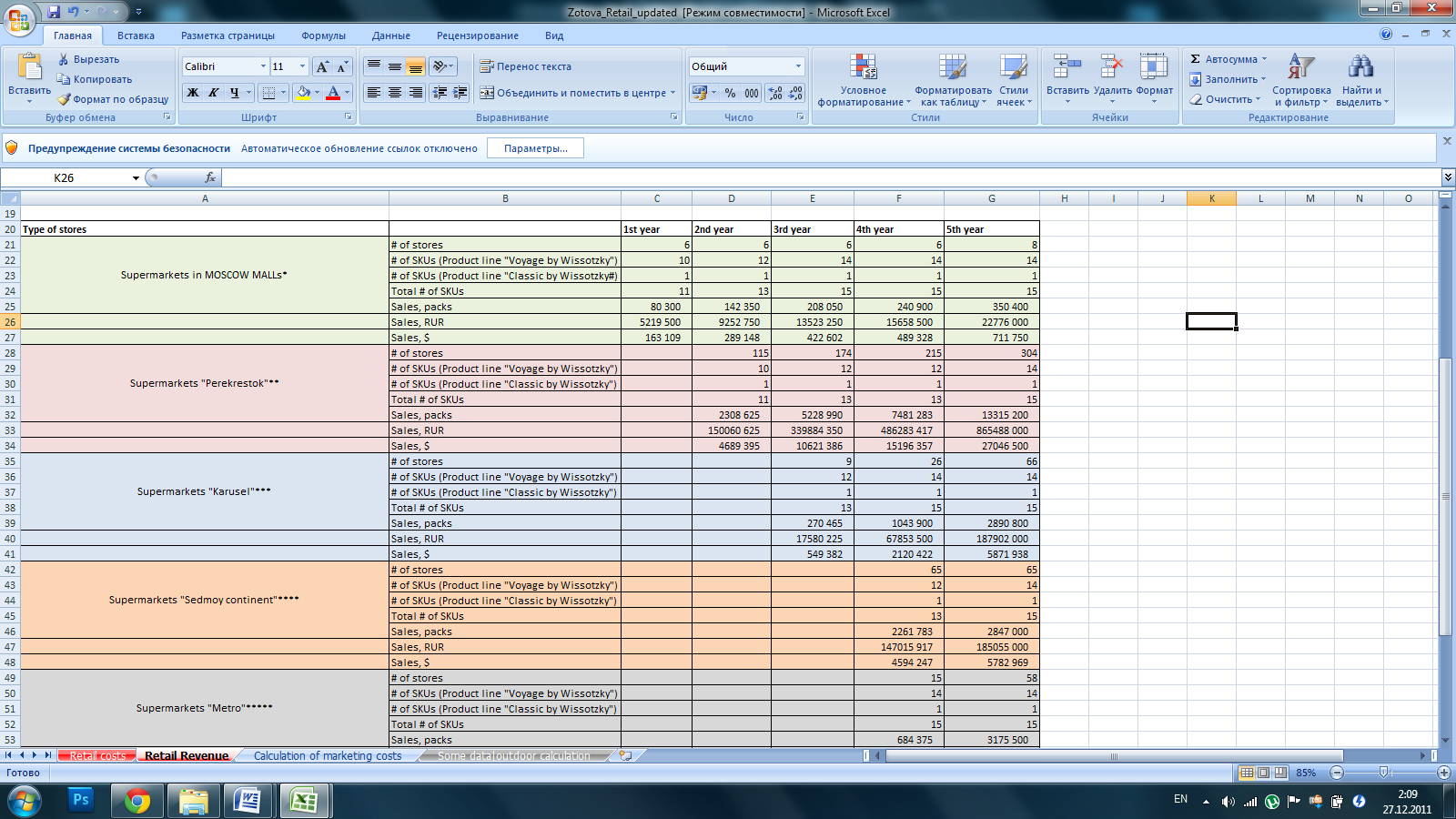Decrease decimal places icon
The width and height of the screenshot is (1456, 819).
tap(795, 93)
